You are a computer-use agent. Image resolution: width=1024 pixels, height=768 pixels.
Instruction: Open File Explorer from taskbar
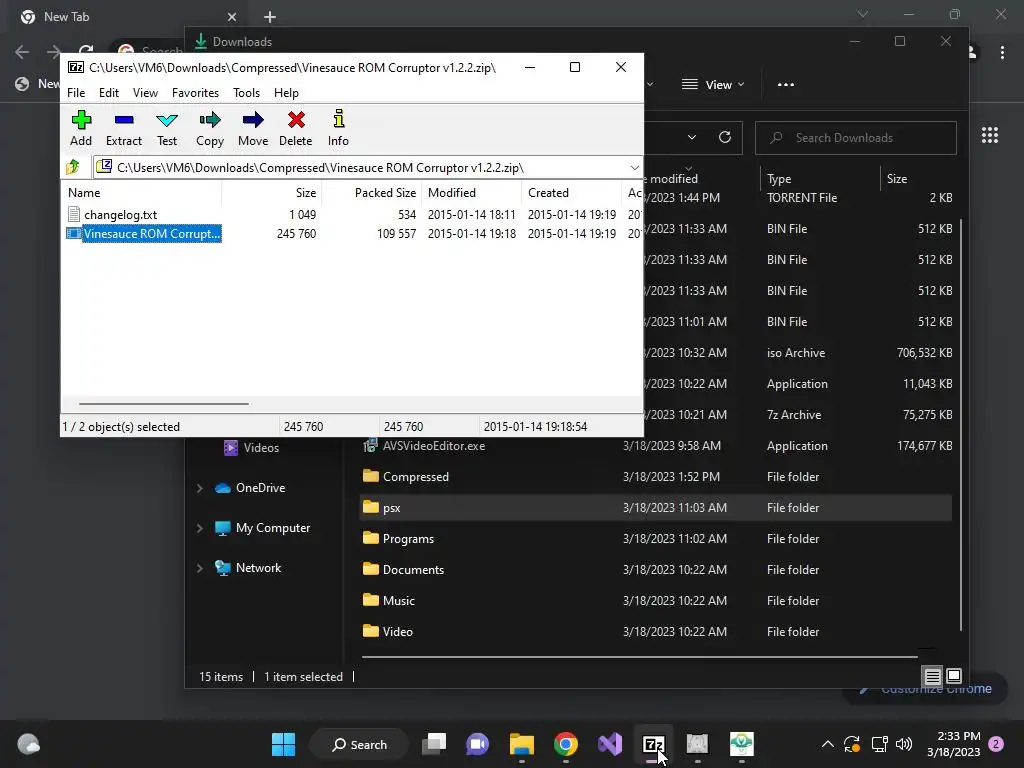point(522,744)
